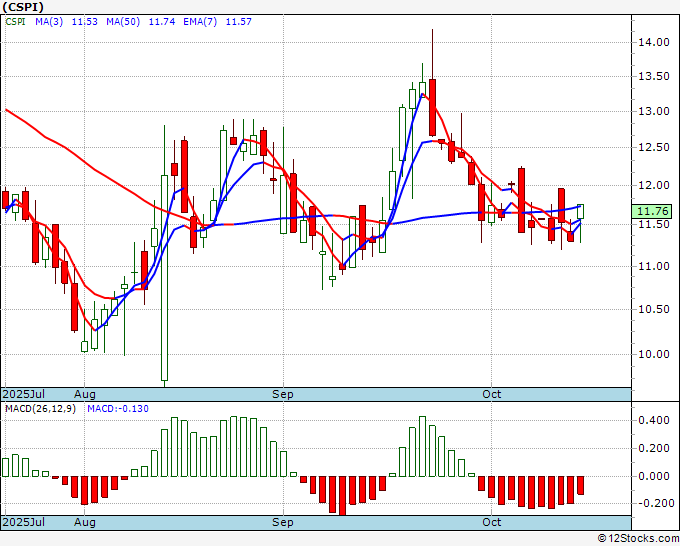Click the 10.00 price axis label
680x546 pixels.
coord(654,354)
